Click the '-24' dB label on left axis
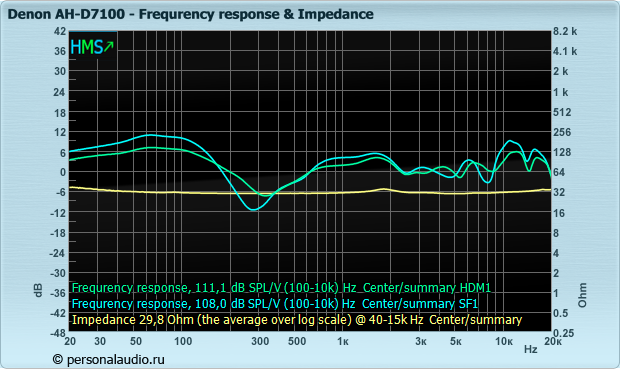This screenshot has width=620, height=369. coord(58,253)
